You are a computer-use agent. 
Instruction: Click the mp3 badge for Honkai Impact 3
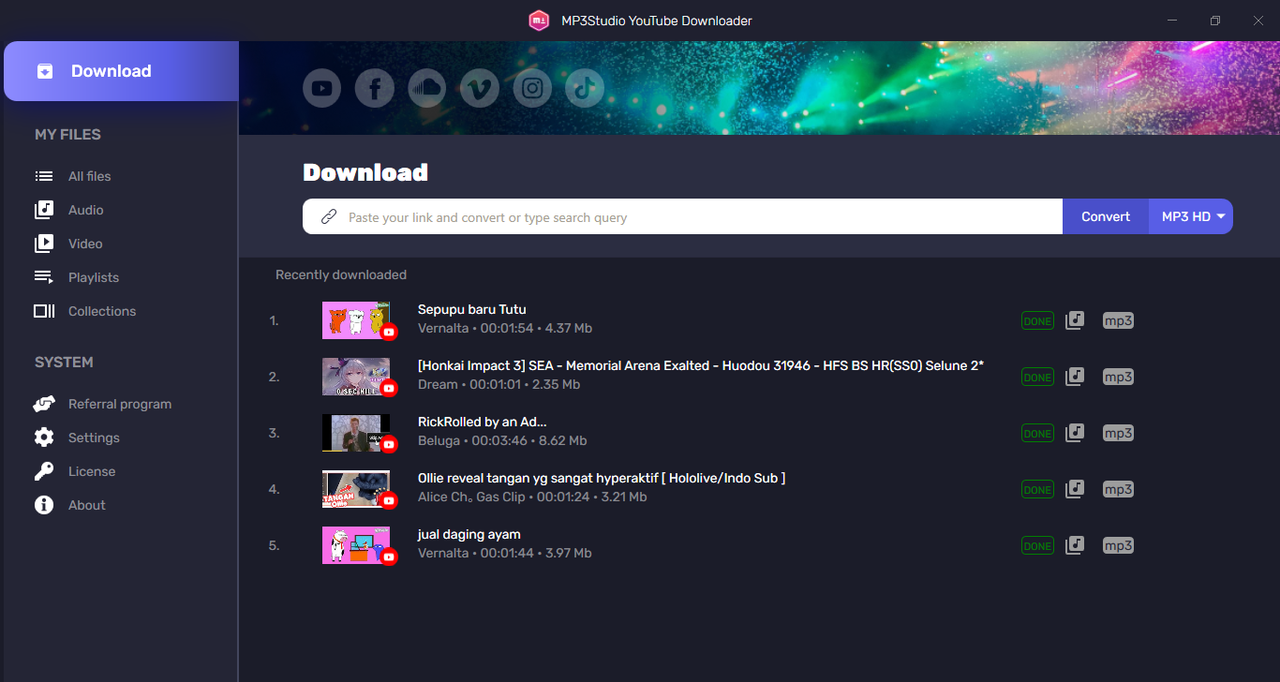1118,377
